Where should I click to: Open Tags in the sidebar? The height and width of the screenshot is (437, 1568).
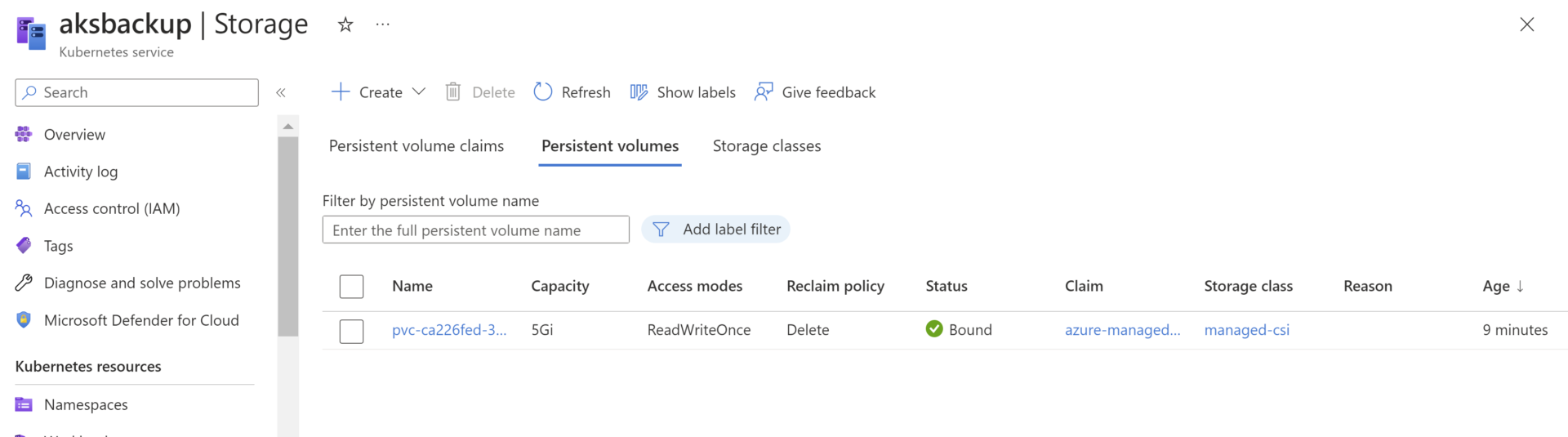point(59,246)
